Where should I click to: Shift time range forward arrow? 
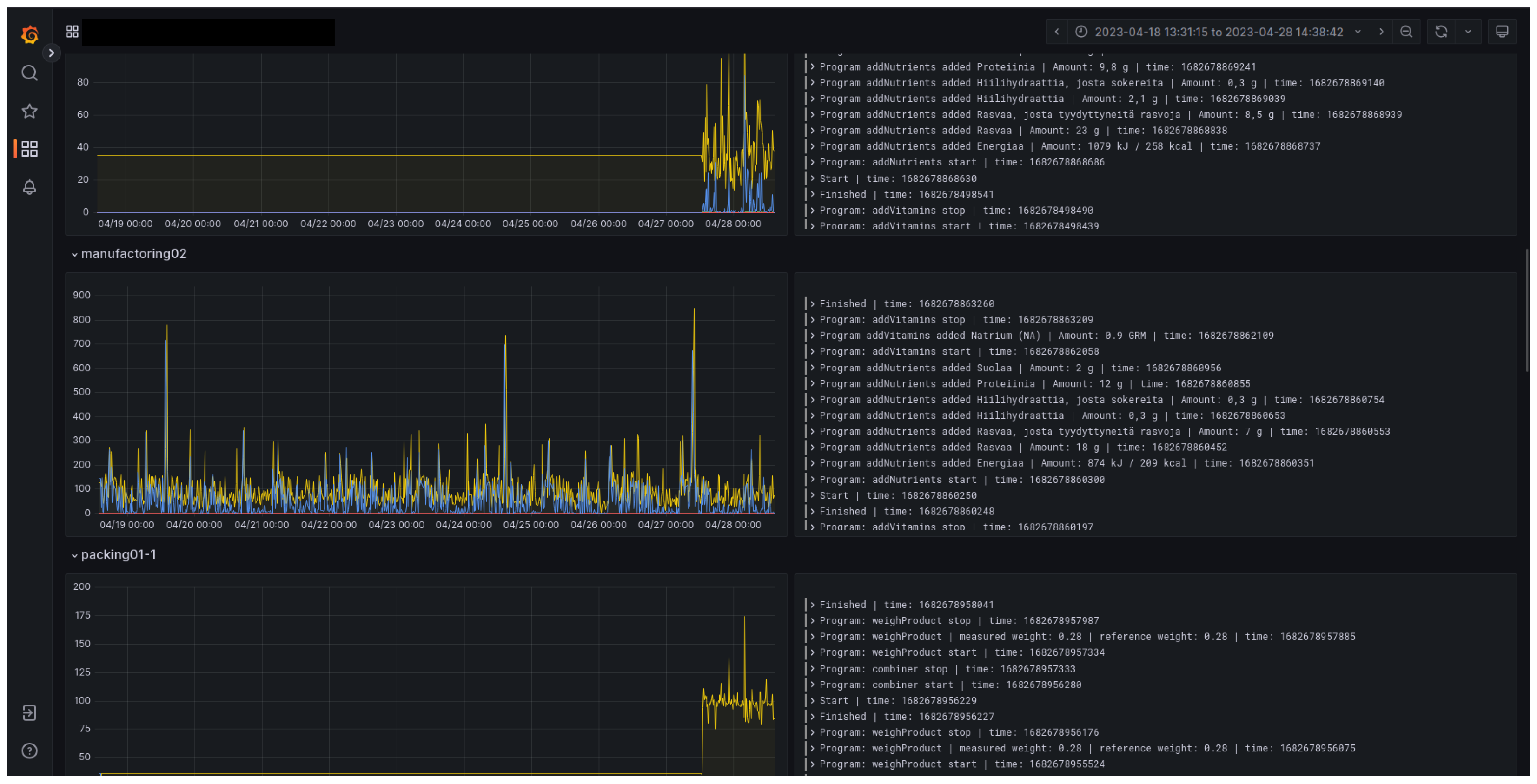pyautogui.click(x=1381, y=32)
